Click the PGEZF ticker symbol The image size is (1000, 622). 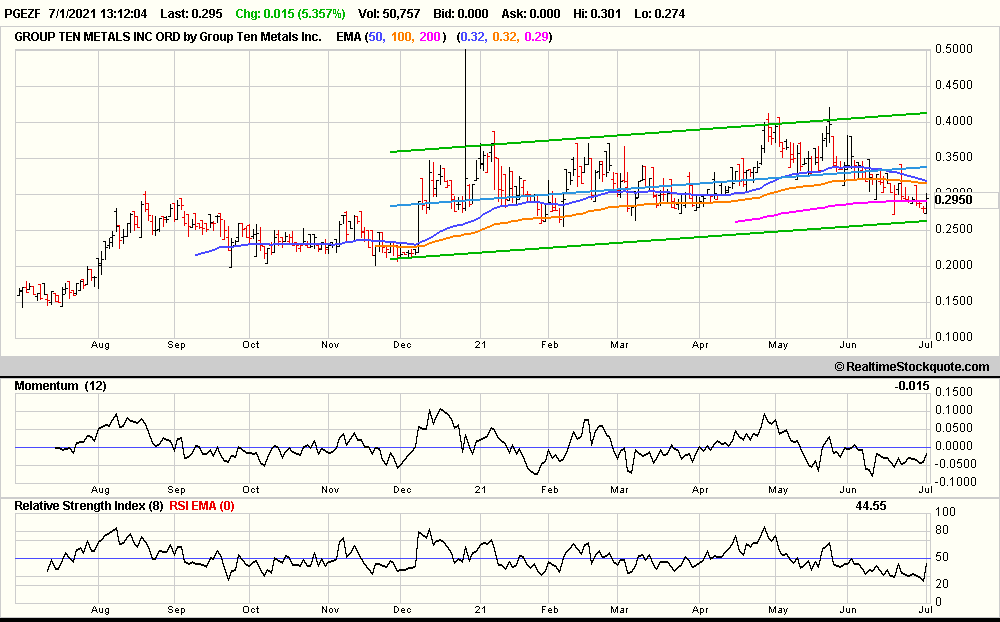22,13
